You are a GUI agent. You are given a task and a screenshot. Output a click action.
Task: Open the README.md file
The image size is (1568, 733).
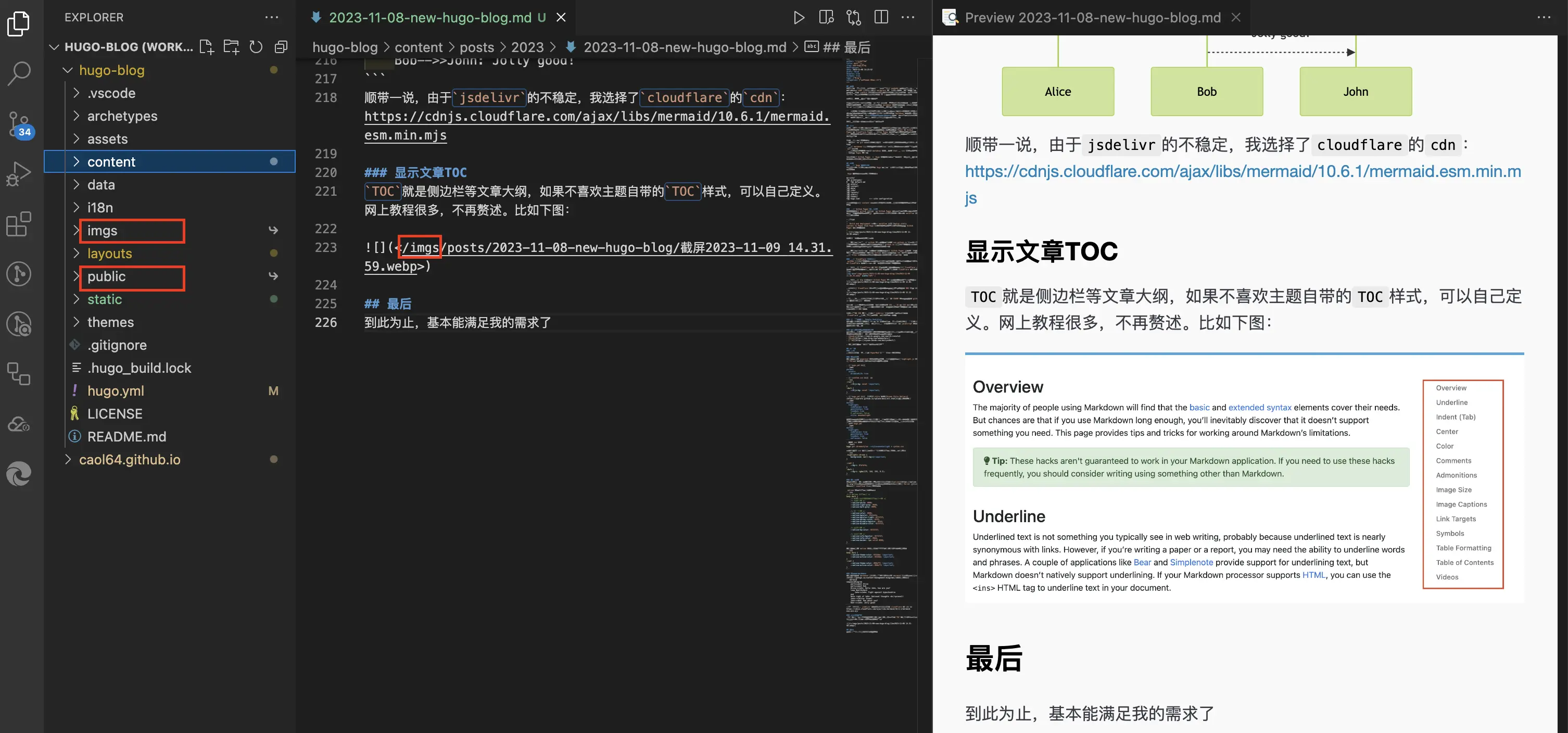click(x=170, y=436)
